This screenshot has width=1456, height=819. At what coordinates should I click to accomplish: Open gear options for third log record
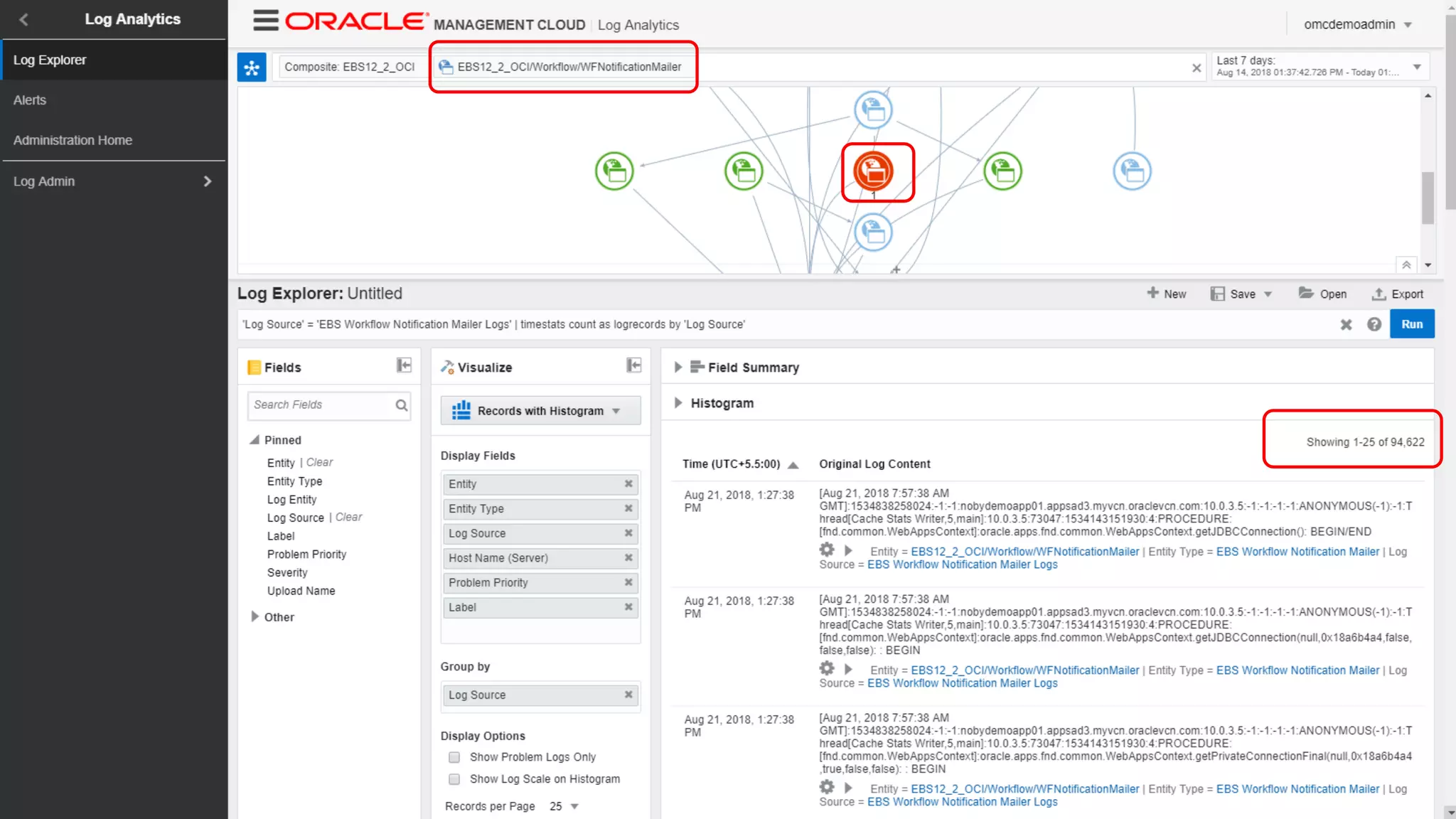coord(826,787)
